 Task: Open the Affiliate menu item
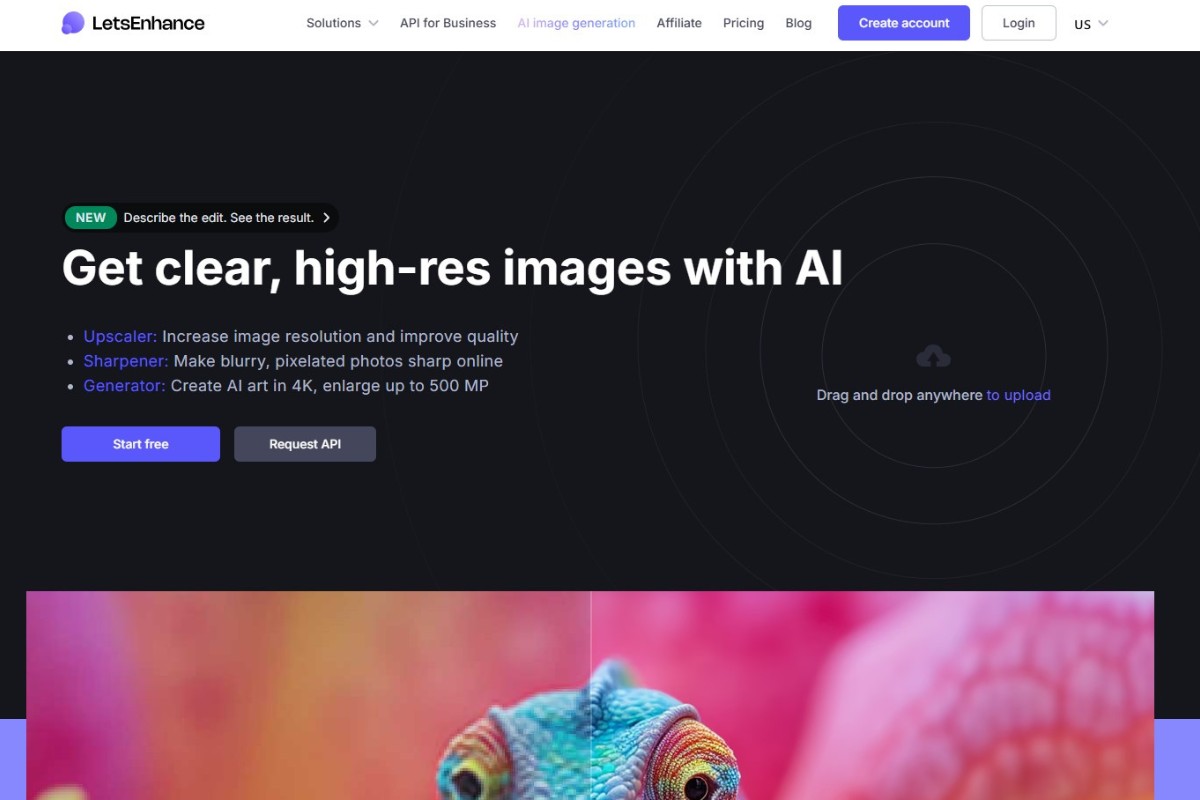coord(679,23)
